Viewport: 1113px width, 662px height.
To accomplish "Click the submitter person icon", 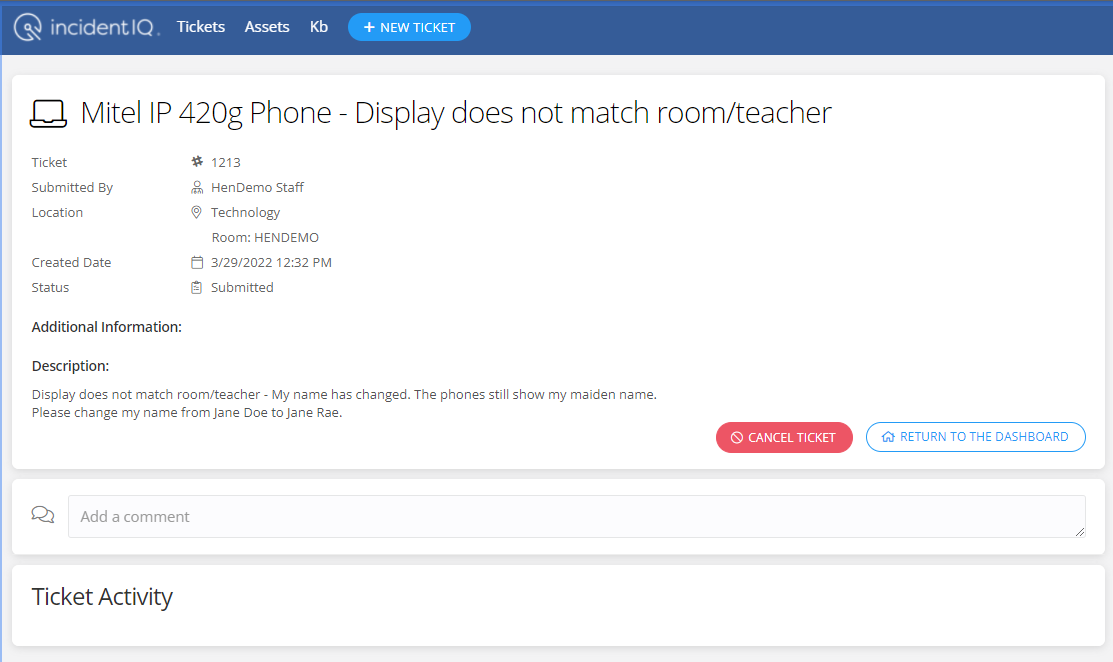I will click(197, 187).
